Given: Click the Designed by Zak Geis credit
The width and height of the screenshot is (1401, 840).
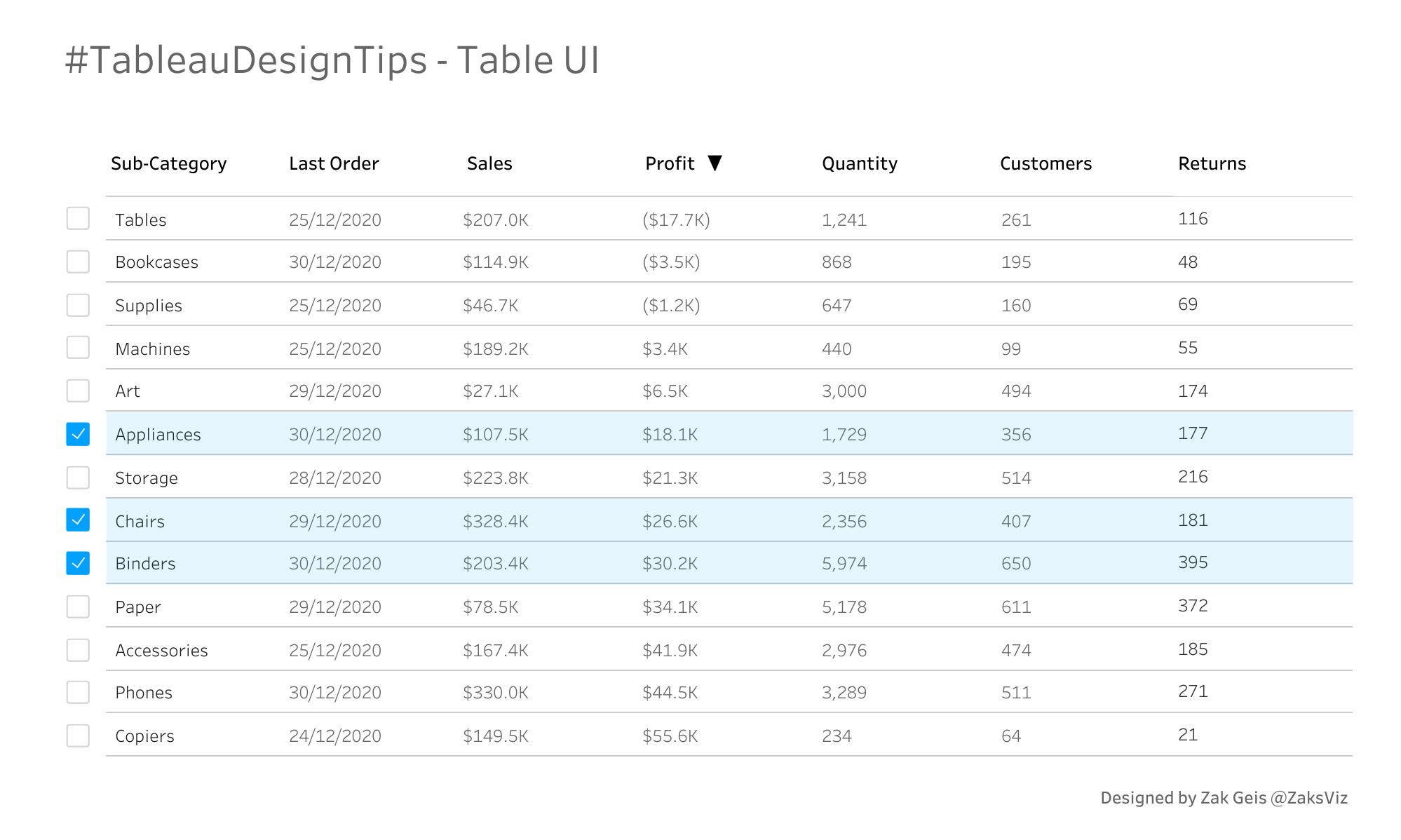Looking at the screenshot, I should point(1224,798).
